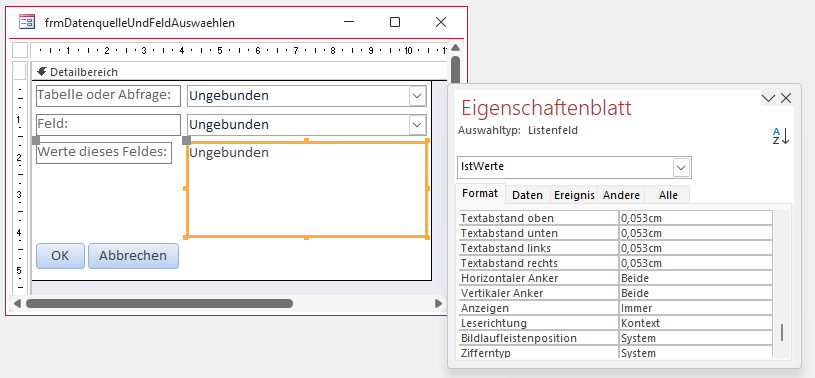815x378 pixels.
Task: Minimize the frmDatenquelleUndFeldAuswaehlen window
Action: (349, 22)
